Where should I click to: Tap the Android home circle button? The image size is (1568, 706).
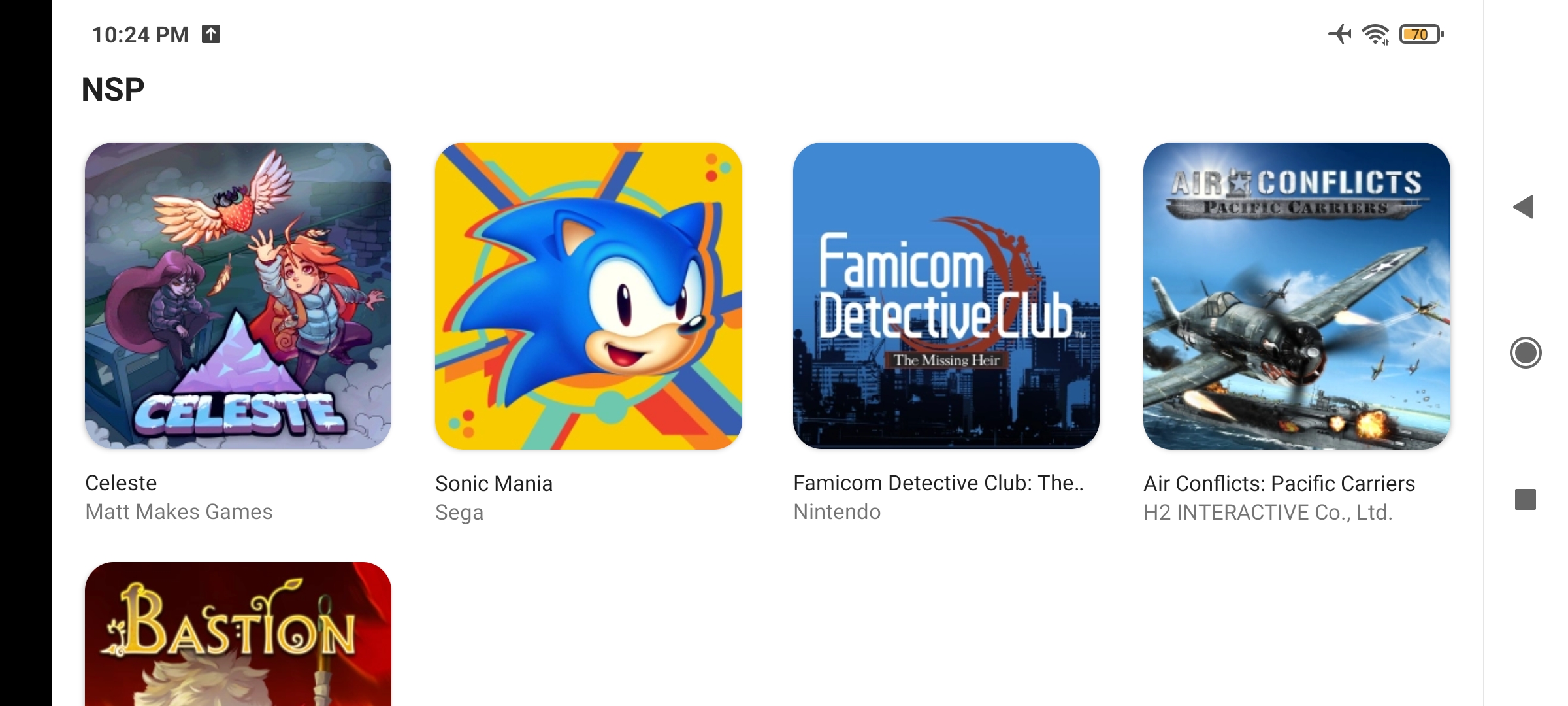[x=1526, y=353]
